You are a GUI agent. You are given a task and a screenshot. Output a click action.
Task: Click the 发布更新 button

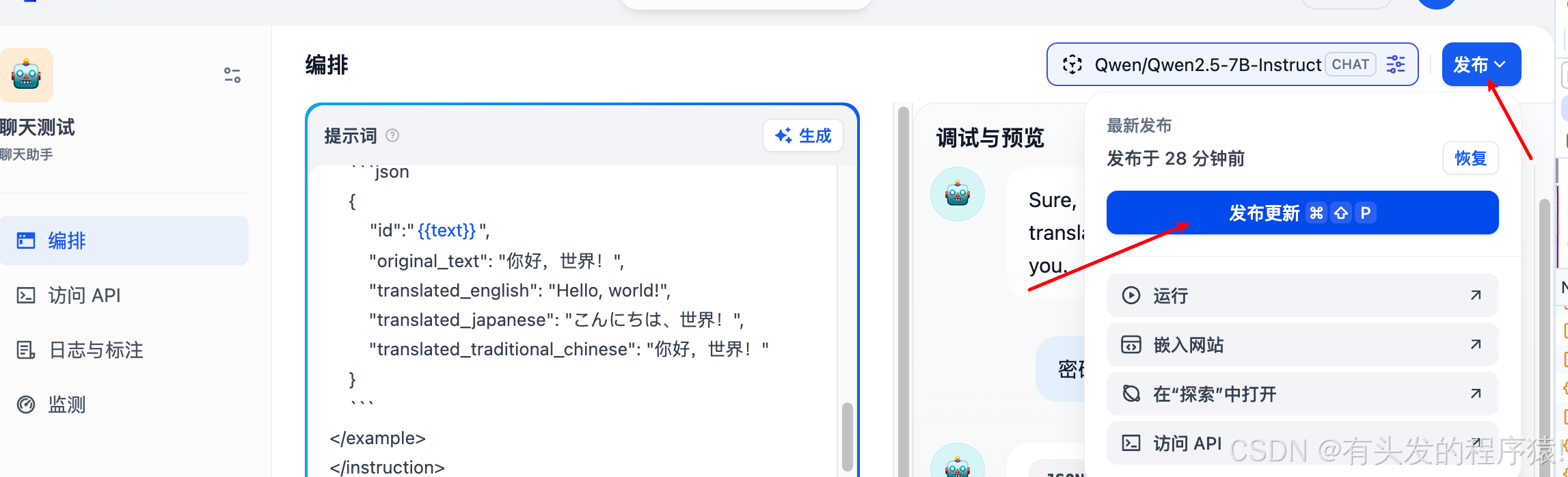1303,213
